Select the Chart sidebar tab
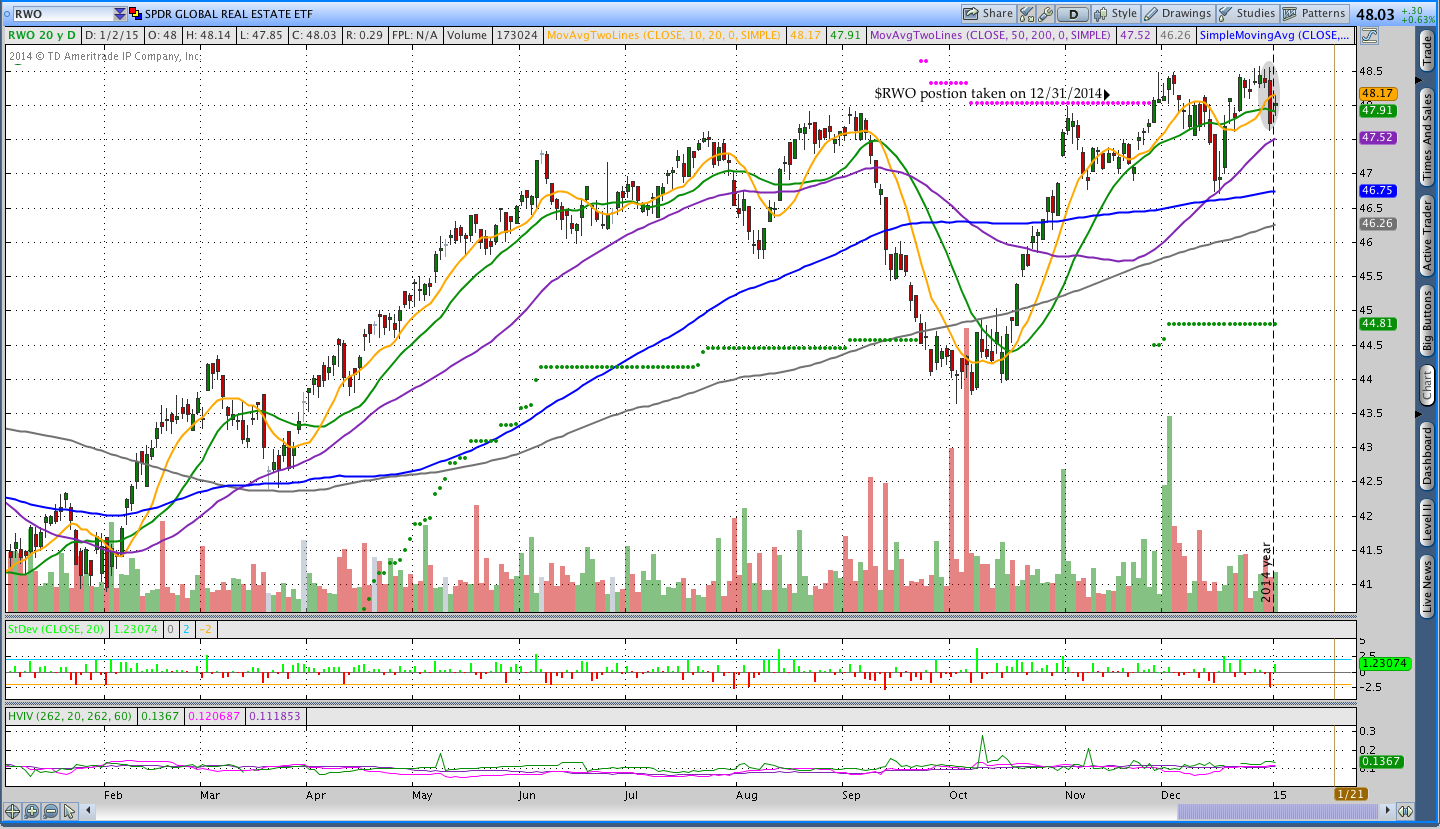 (x=1427, y=384)
